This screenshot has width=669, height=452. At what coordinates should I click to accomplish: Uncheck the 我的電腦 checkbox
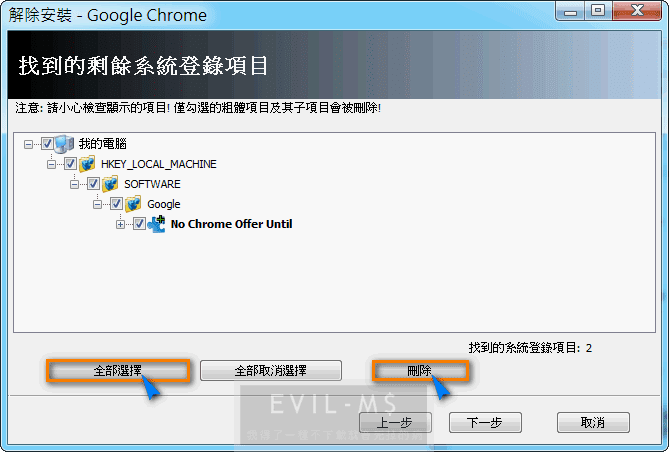click(x=47, y=144)
